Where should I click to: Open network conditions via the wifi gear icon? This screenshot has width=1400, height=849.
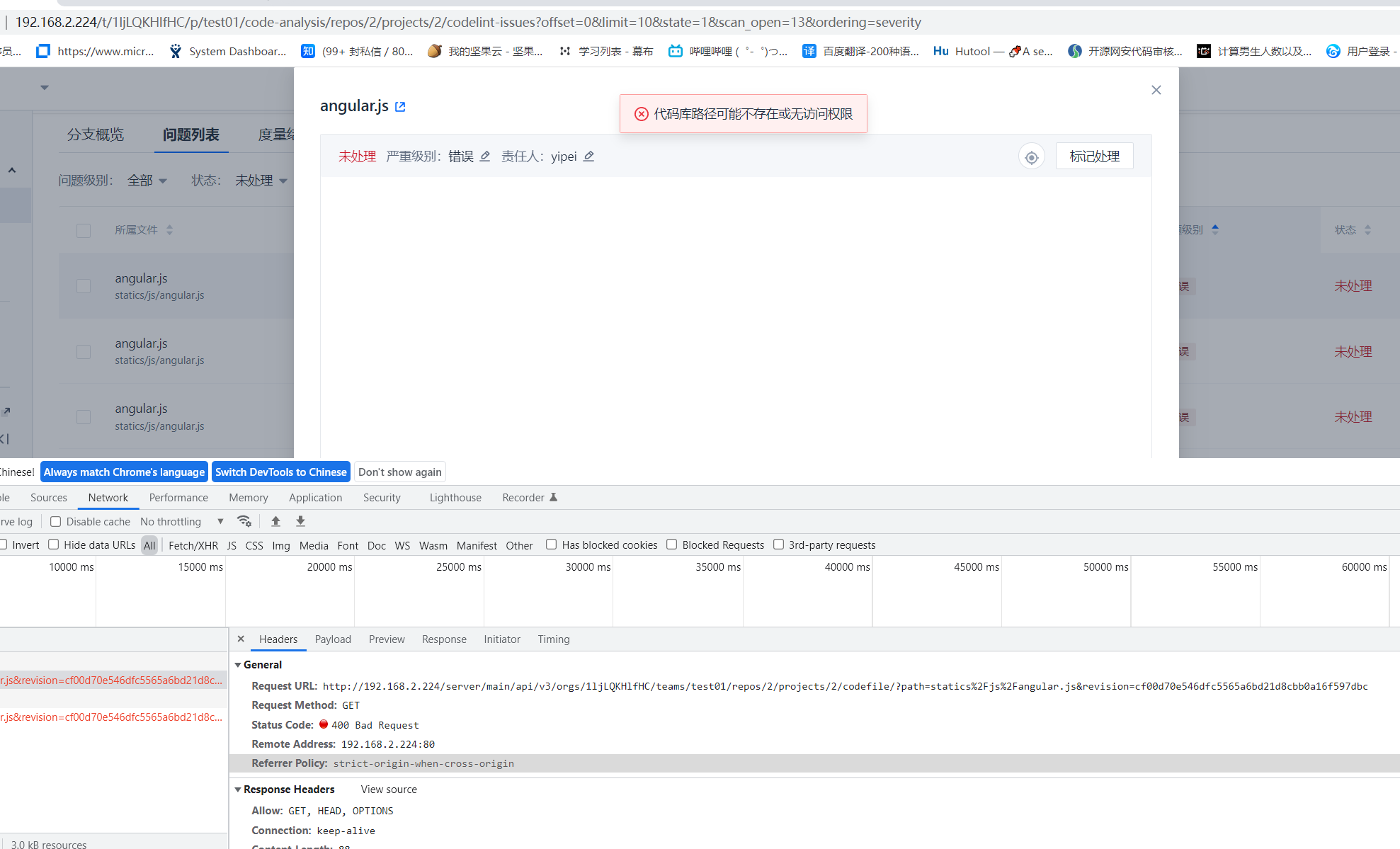245,521
